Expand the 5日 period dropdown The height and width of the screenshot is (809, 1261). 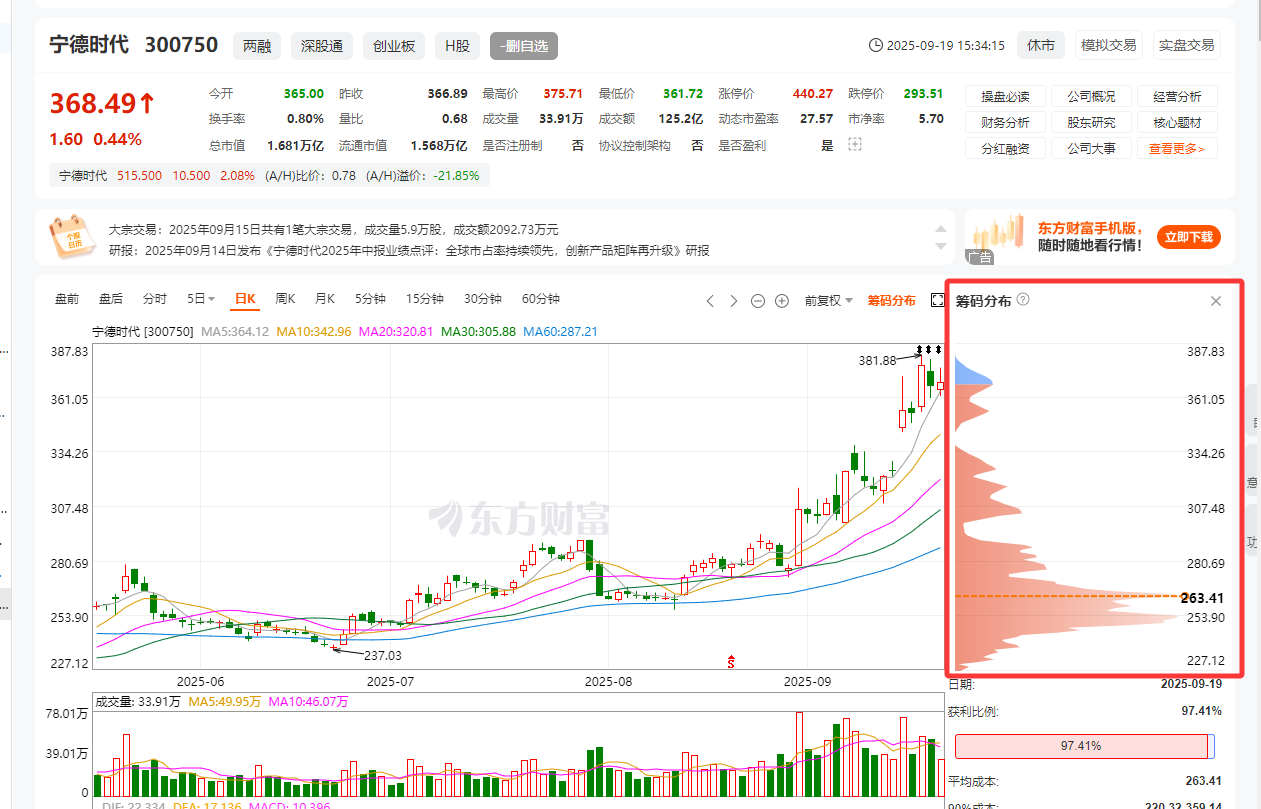point(201,298)
